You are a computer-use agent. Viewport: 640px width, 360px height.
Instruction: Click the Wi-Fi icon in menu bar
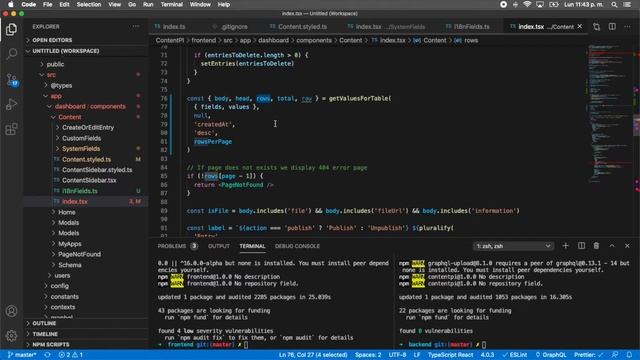[x=527, y=4]
